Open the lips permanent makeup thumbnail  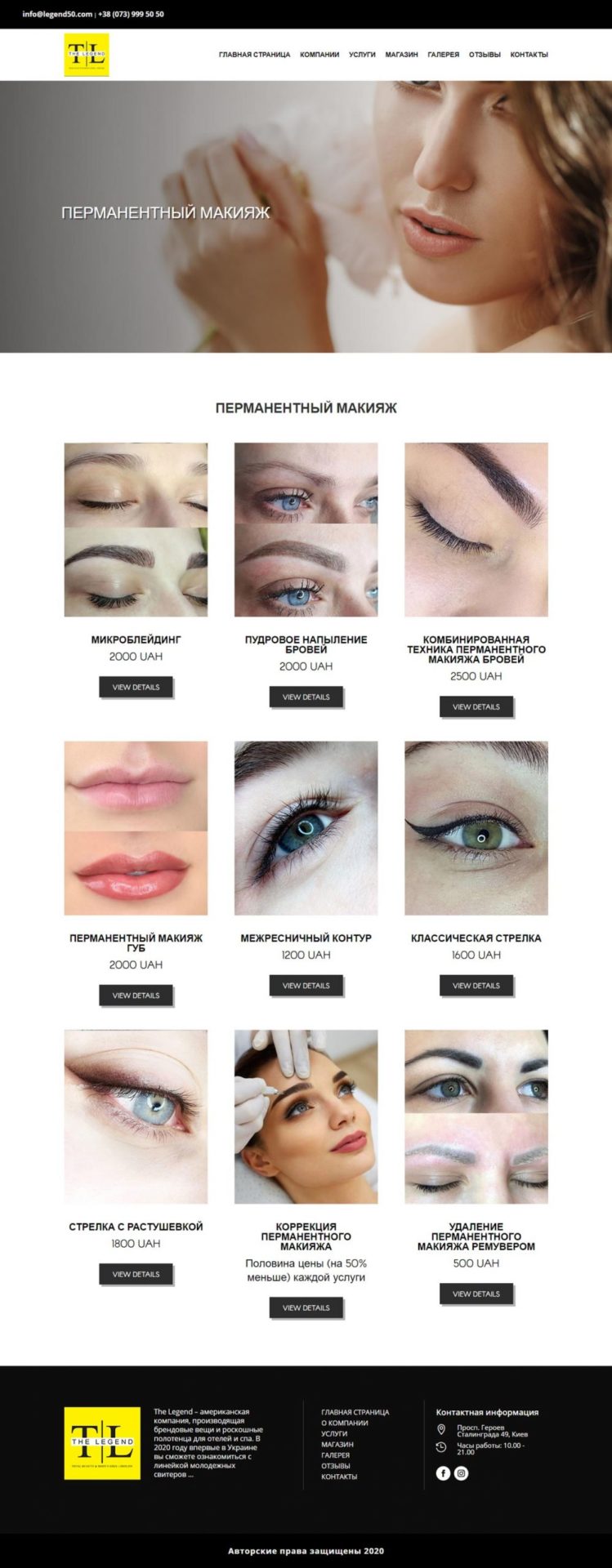pos(136,828)
